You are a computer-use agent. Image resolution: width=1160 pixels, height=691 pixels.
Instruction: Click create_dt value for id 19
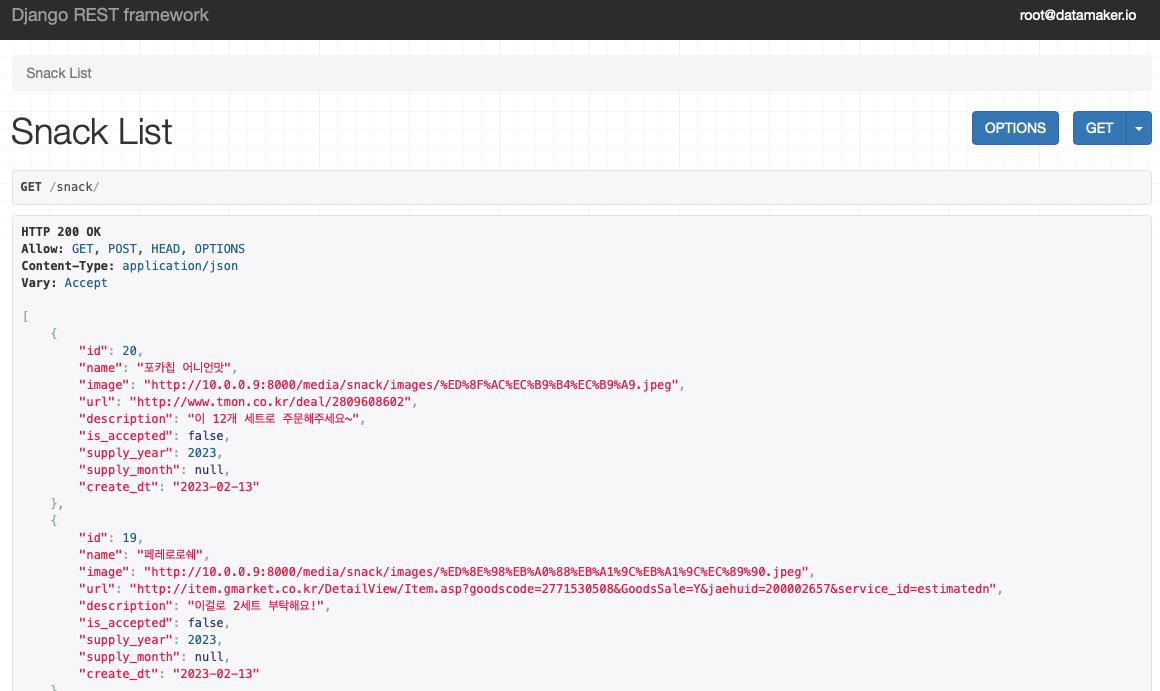(216, 674)
